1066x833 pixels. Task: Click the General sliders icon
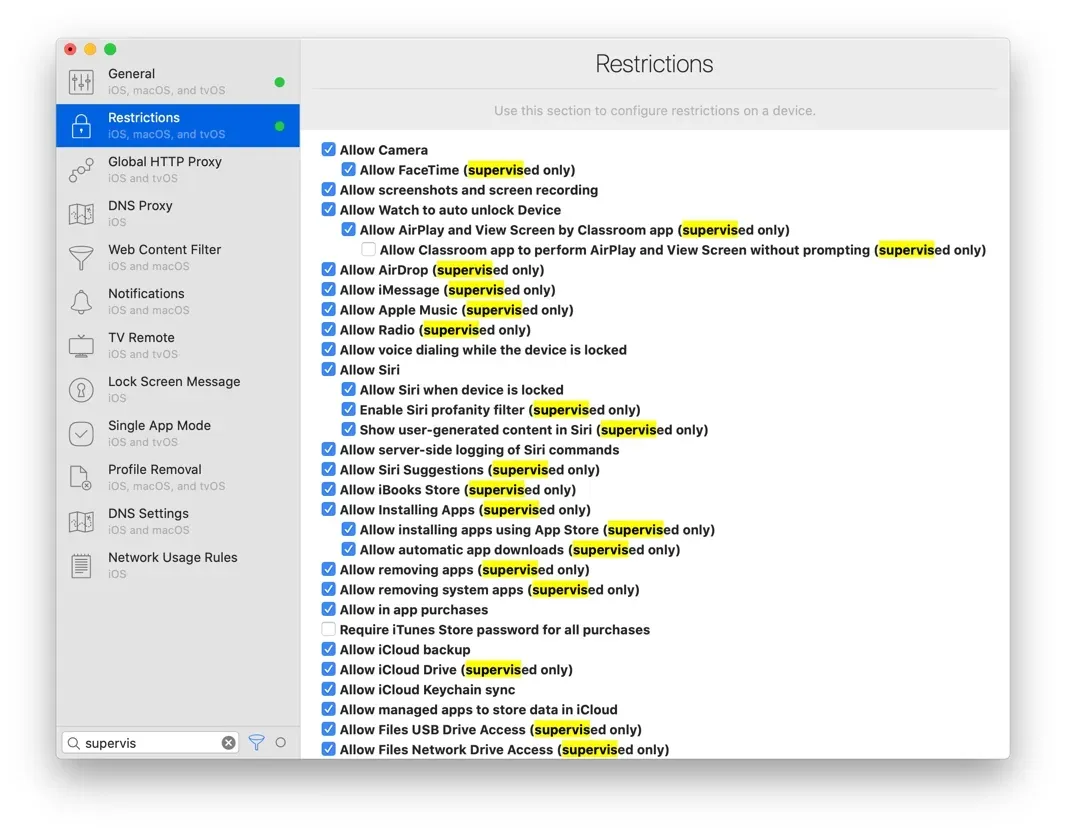click(81, 81)
